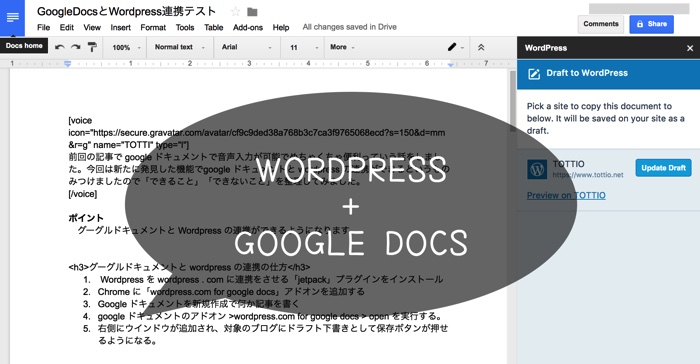Click the Draft to WordPress edit icon

(x=534, y=74)
